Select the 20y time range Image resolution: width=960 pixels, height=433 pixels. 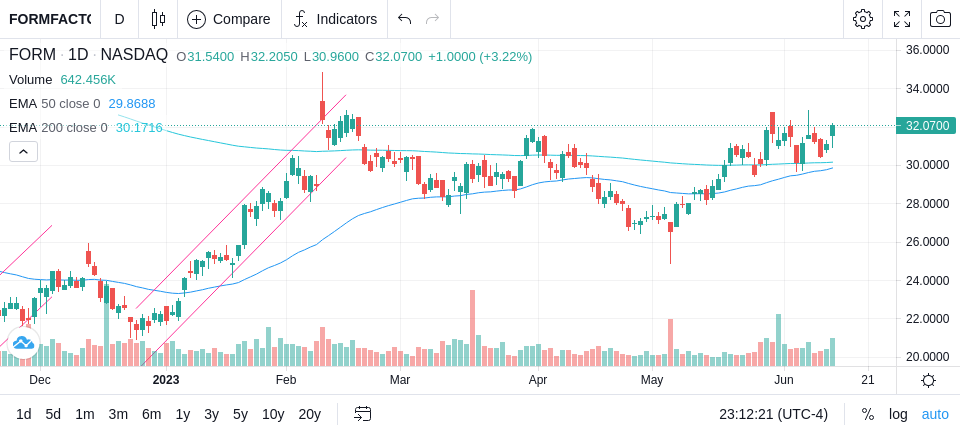pos(309,414)
